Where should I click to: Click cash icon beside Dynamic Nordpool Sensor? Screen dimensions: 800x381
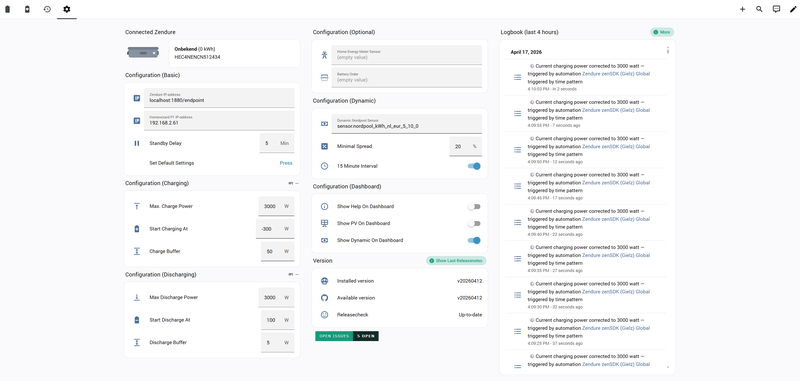pos(324,123)
